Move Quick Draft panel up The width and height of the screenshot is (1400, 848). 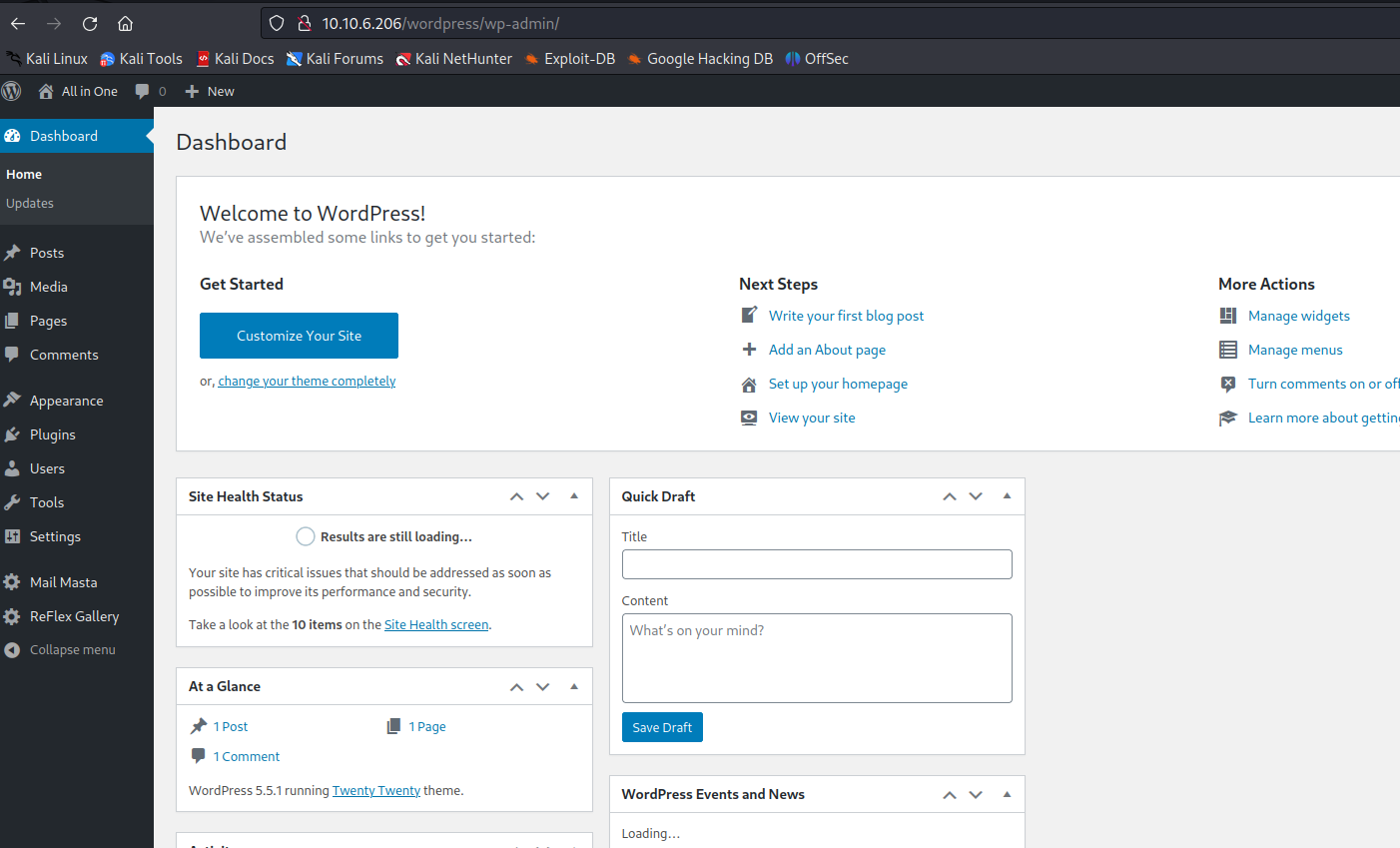click(x=950, y=496)
